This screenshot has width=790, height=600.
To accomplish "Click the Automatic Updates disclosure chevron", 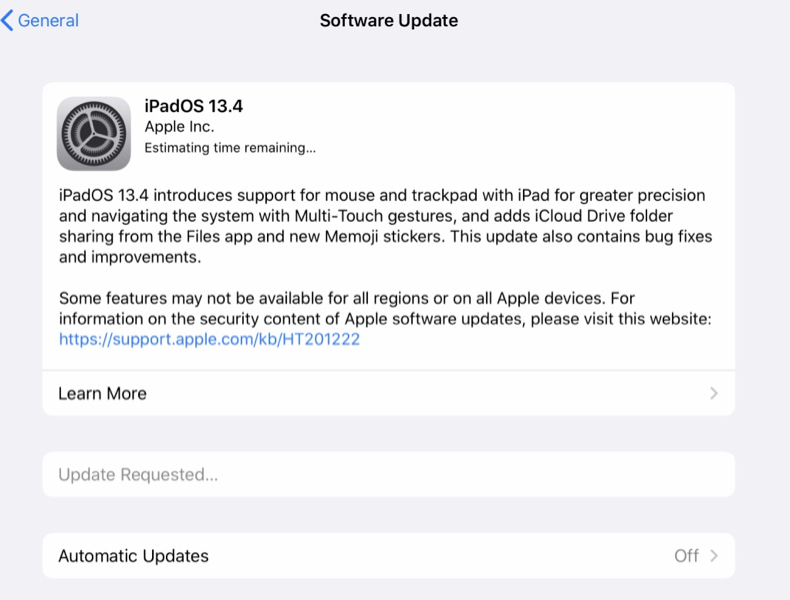I will point(714,556).
